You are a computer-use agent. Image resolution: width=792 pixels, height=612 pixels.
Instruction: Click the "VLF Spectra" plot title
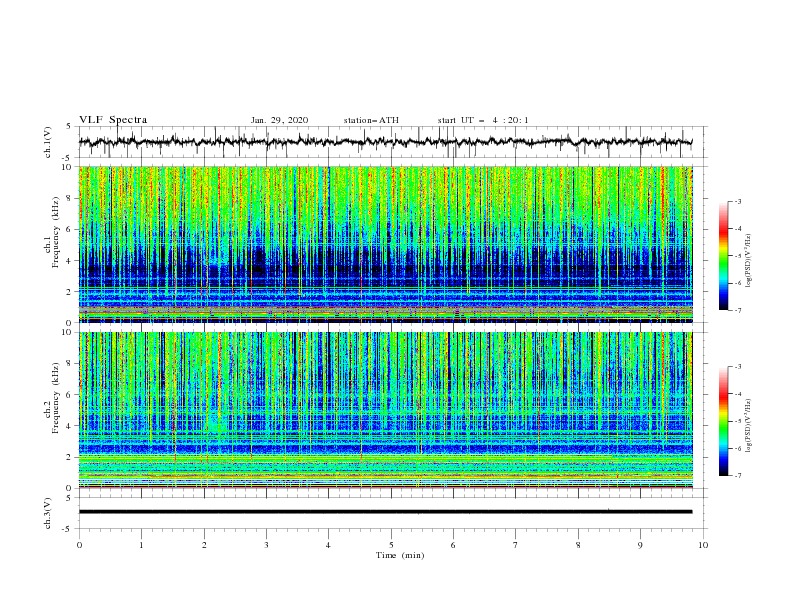113,120
